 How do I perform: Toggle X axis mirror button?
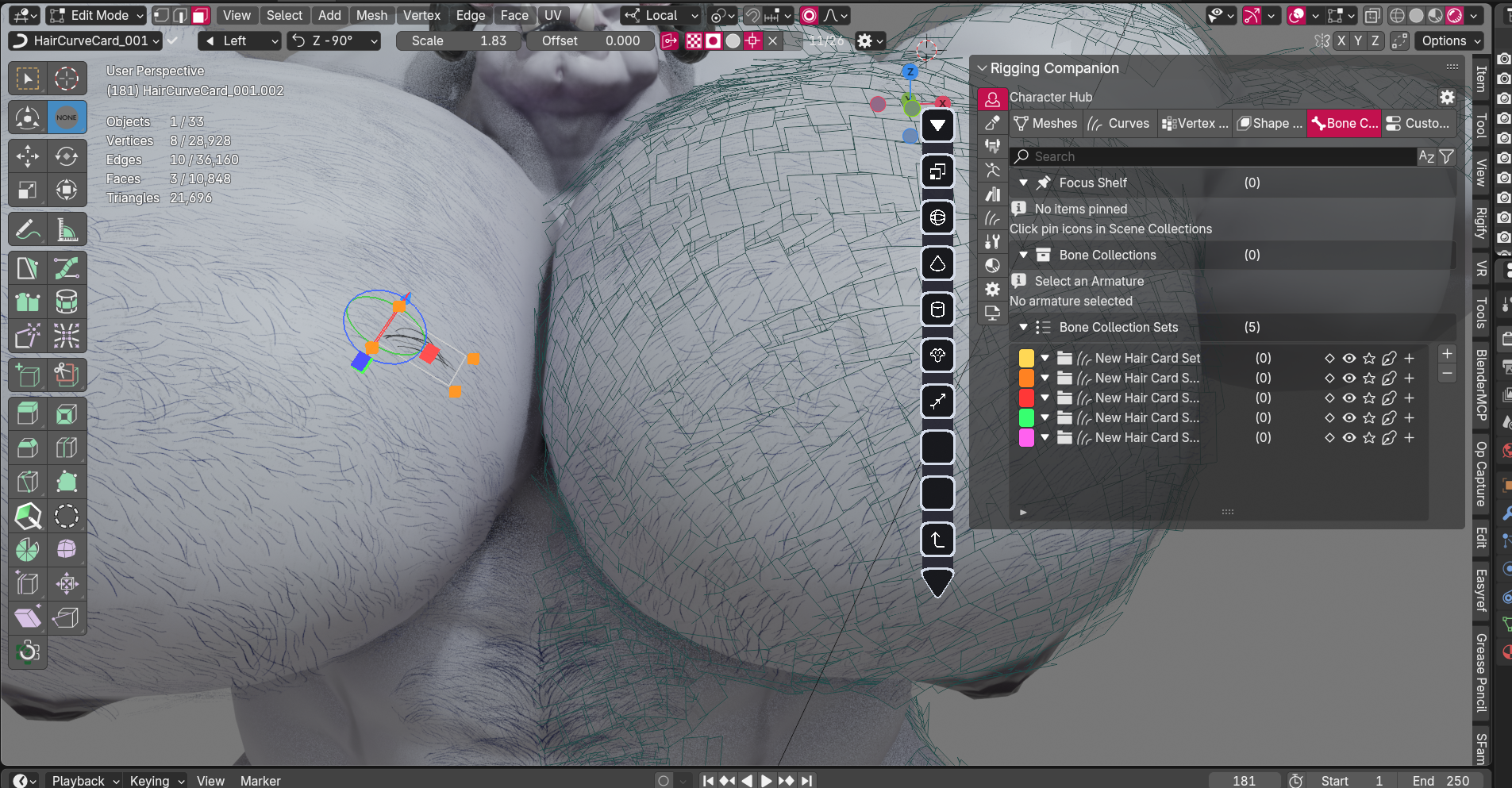pyautogui.click(x=1341, y=40)
